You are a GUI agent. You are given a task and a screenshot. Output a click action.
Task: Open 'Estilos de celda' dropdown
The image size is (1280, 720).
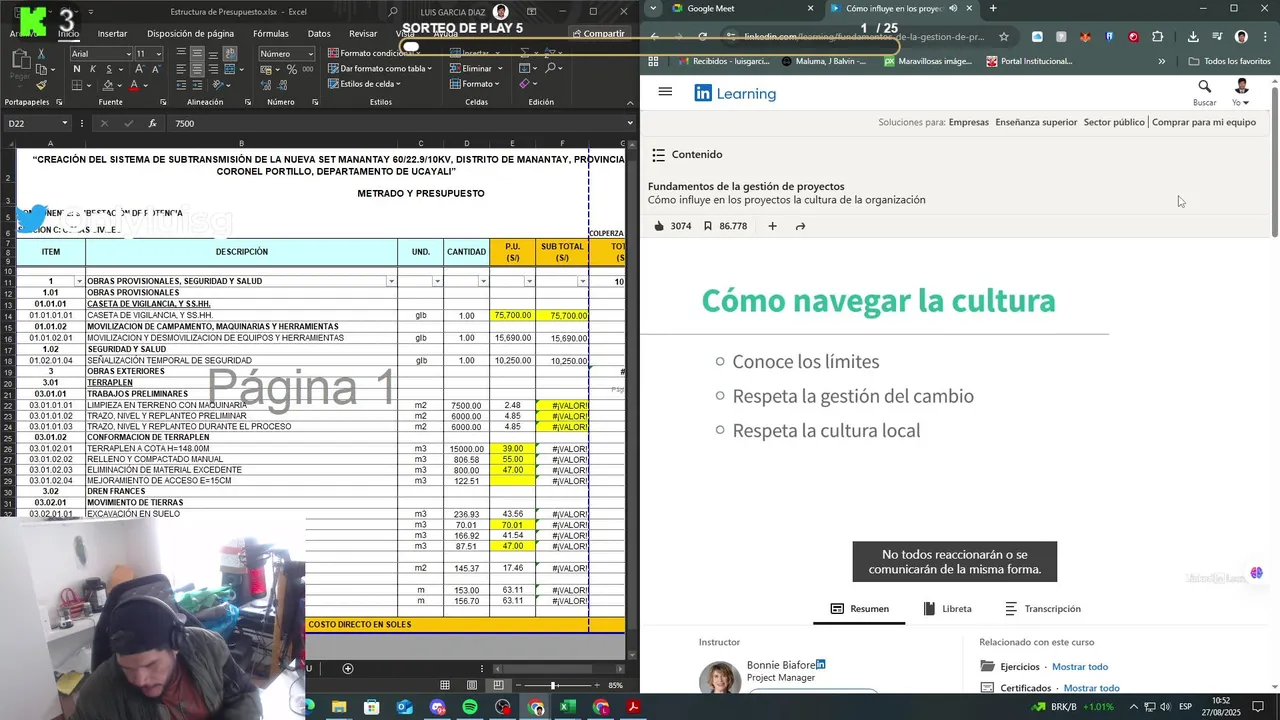point(365,84)
